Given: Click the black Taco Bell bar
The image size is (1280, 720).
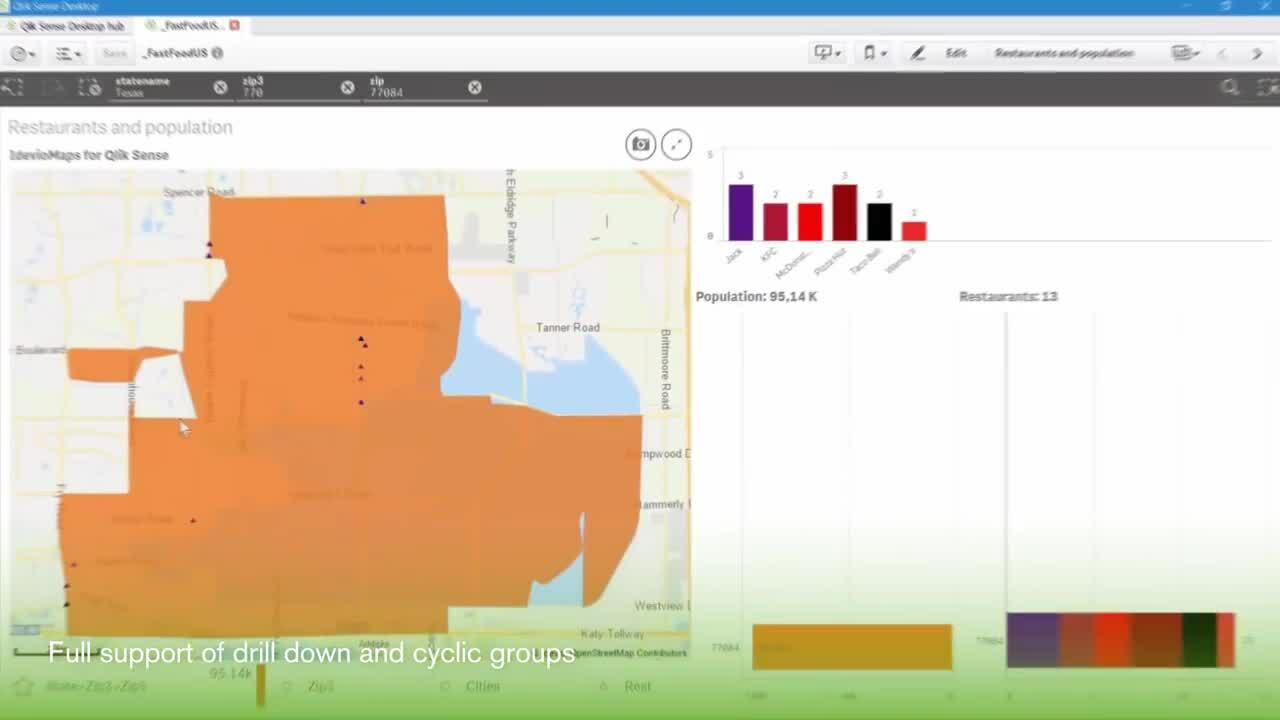Looking at the screenshot, I should (879, 222).
